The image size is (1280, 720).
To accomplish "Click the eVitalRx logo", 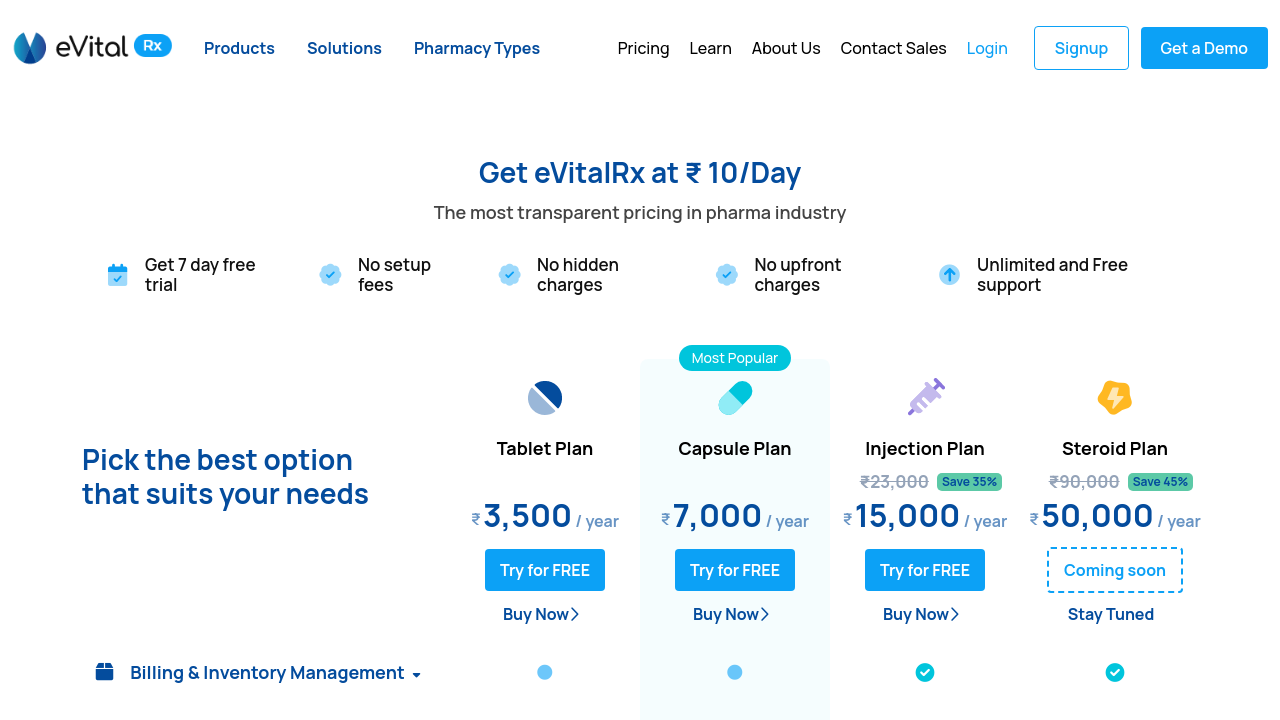I will tap(92, 47).
